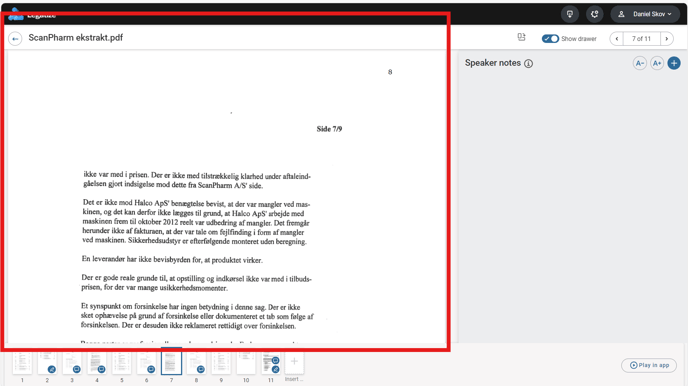Open the Daniel Skov user dropdown
The height and width of the screenshot is (386, 688).
click(645, 14)
